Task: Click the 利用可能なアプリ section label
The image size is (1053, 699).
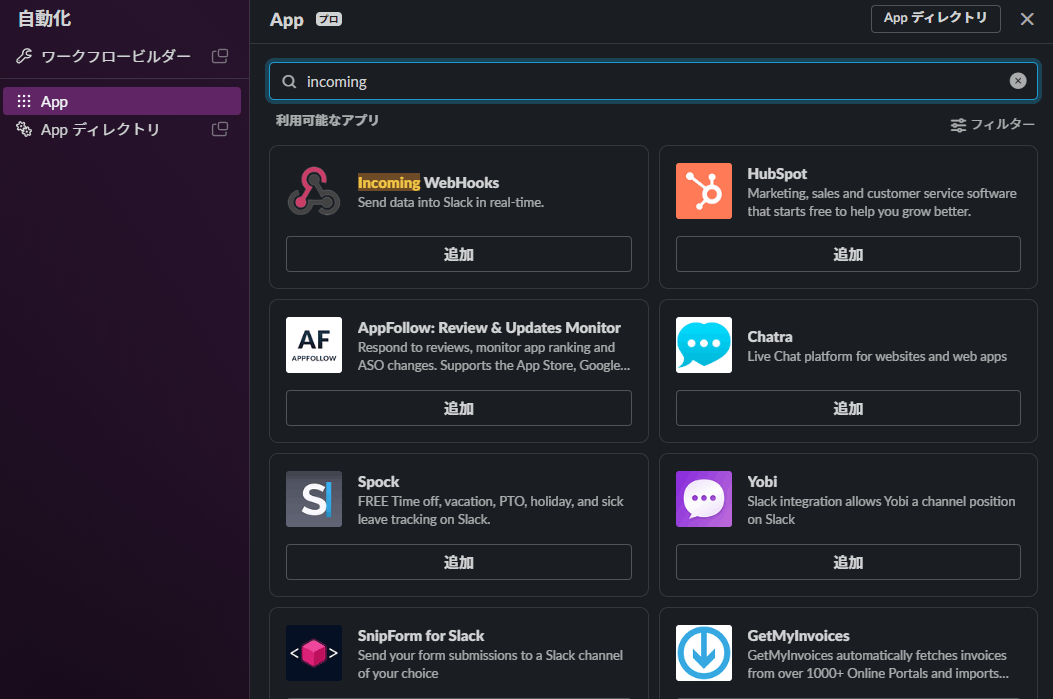Action: pyautogui.click(x=327, y=120)
